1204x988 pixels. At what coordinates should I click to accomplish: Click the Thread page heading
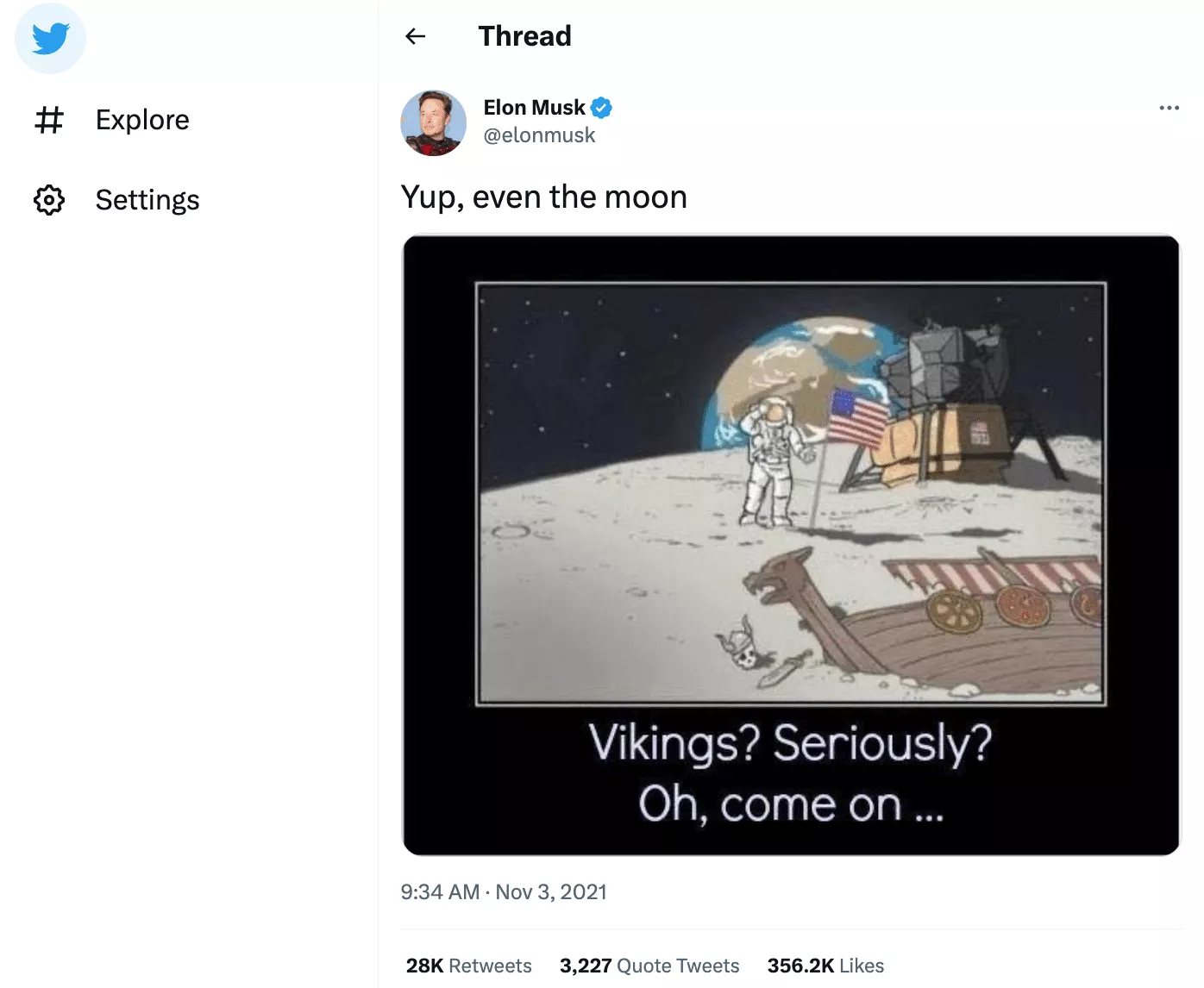coord(524,36)
